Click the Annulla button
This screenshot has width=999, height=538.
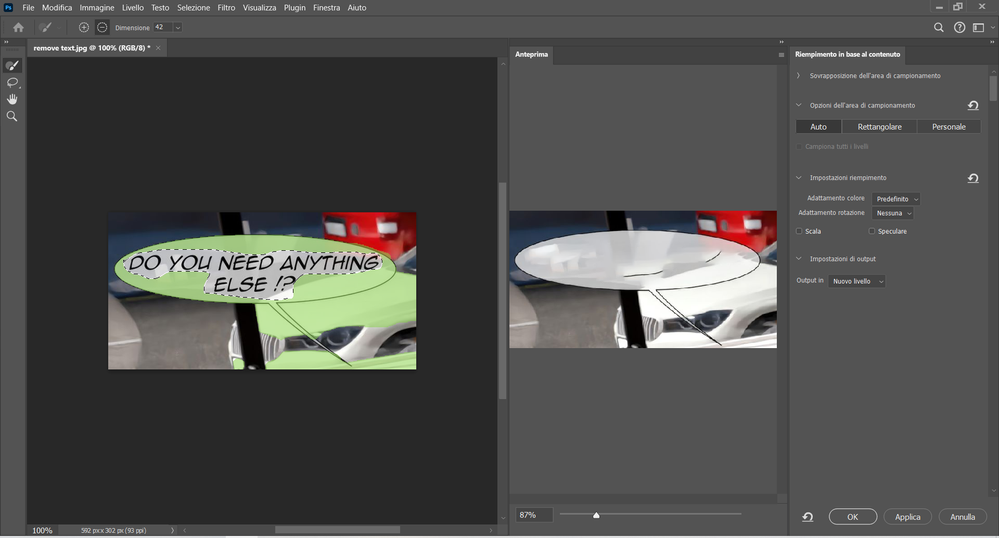click(962, 517)
